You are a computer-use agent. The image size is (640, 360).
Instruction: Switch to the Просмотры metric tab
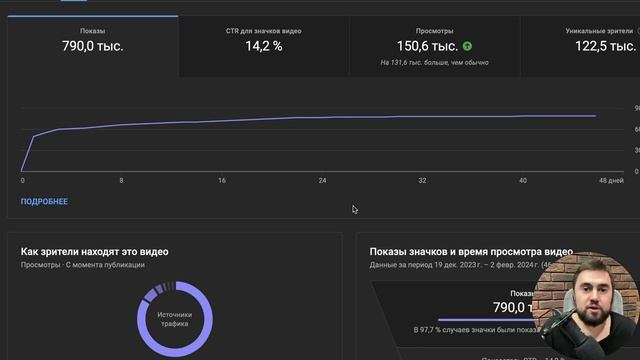tap(434, 46)
